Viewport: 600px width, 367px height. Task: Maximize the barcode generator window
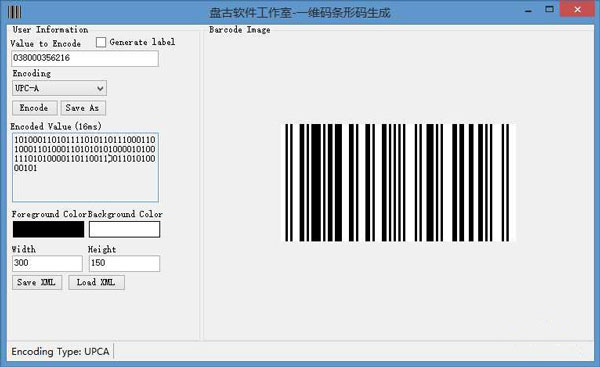tap(549, 10)
